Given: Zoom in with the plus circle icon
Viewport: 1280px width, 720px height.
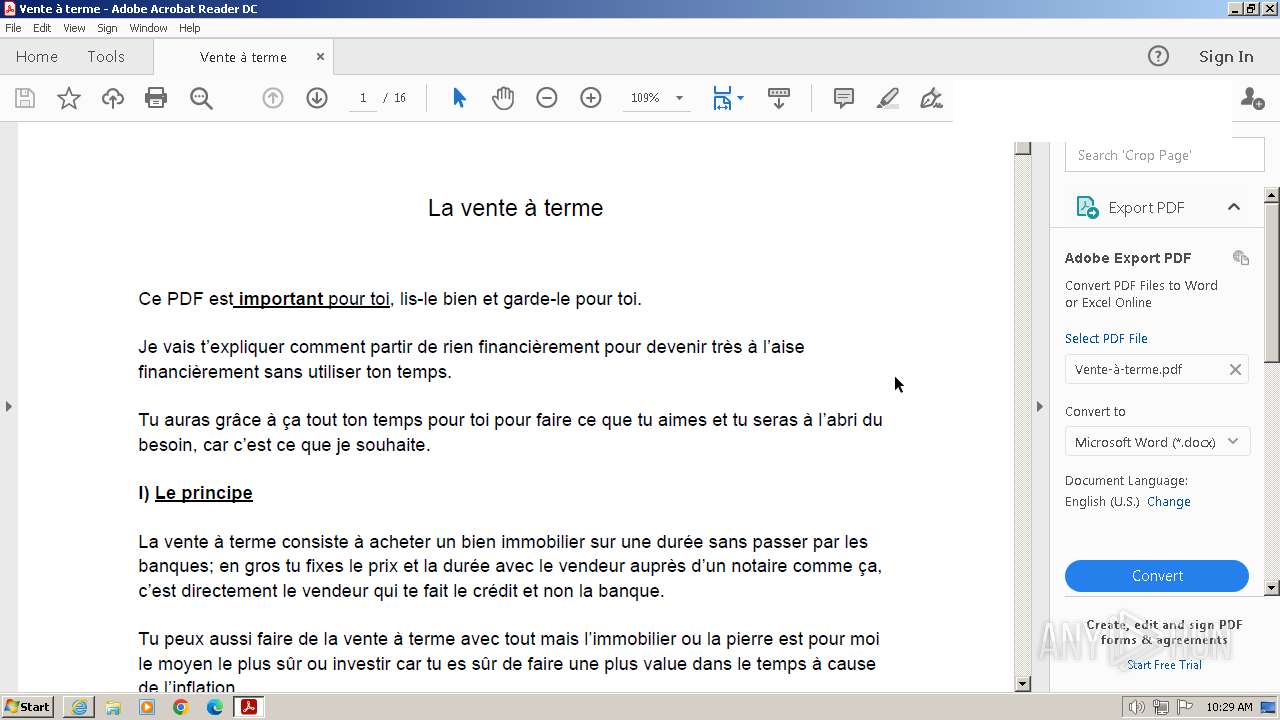Looking at the screenshot, I should pyautogui.click(x=591, y=98).
